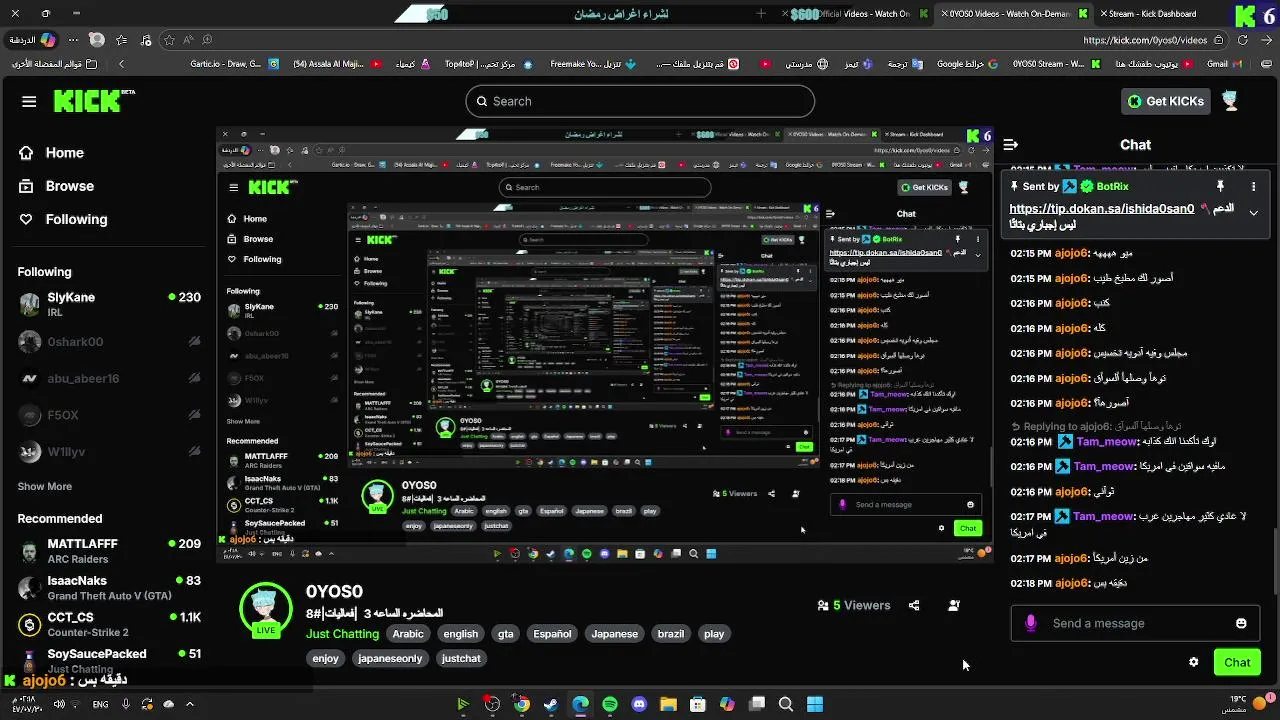Open abu_abeer16 offline channel
Screen dimensions: 1280x720
point(109,378)
